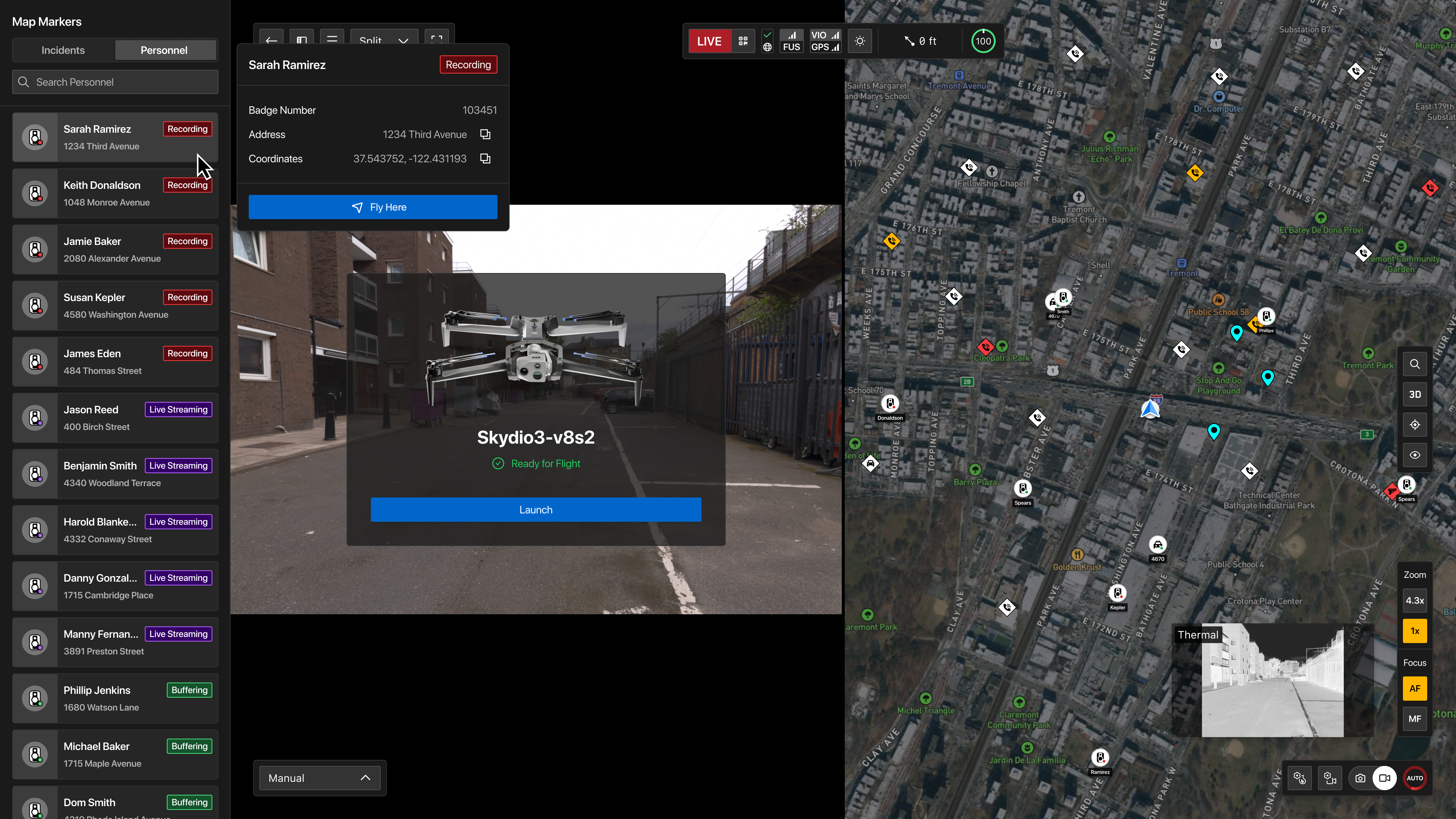Viewport: 1456px width, 819px height.
Task: Set zoom to 4.3x
Action: coord(1415,600)
